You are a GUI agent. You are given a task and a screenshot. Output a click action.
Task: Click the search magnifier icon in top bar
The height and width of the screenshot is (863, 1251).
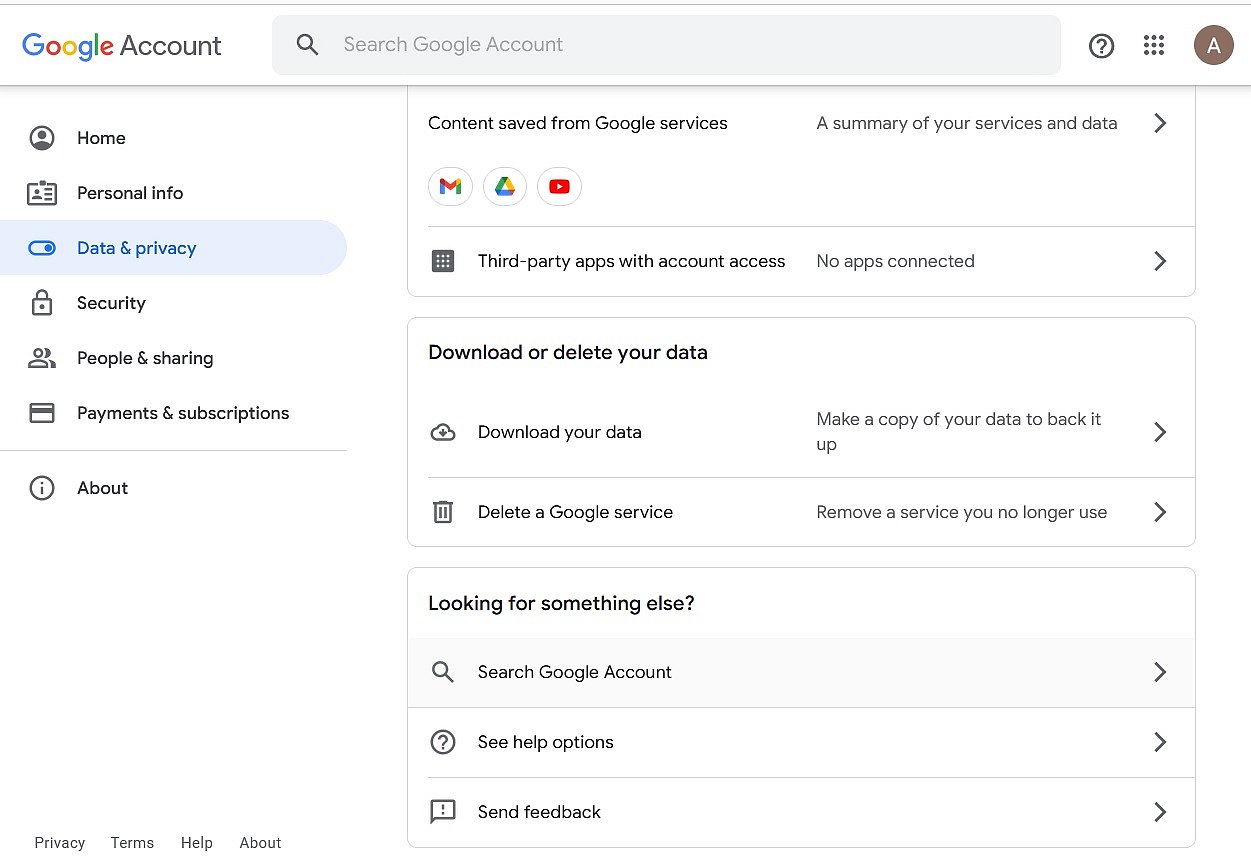[307, 45]
